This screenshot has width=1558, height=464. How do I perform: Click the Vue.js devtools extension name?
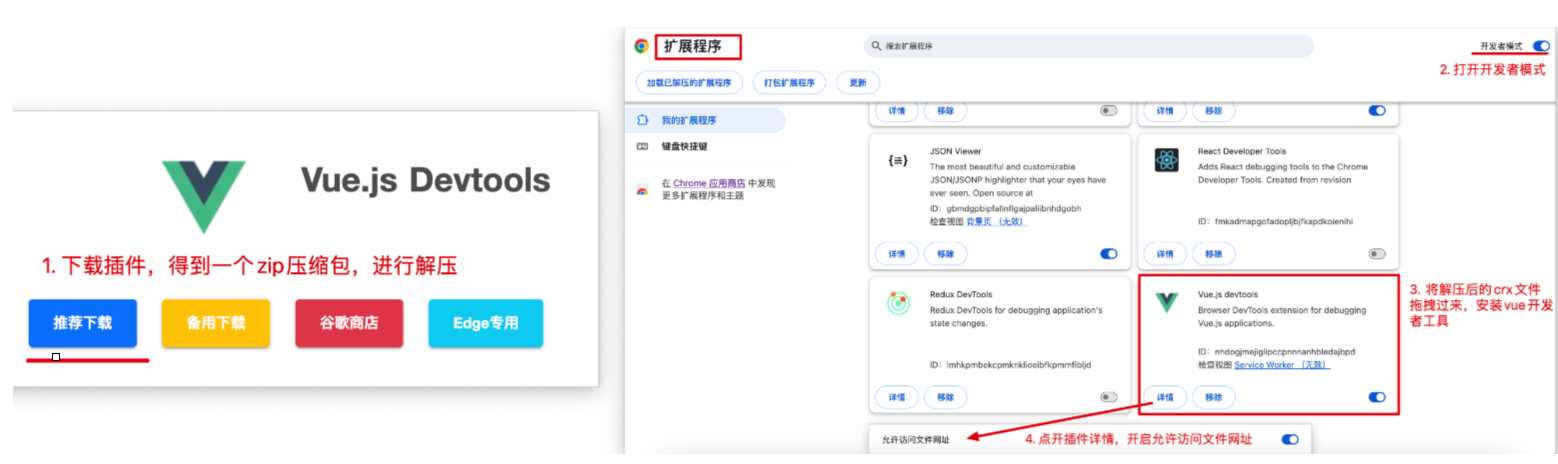(1230, 296)
